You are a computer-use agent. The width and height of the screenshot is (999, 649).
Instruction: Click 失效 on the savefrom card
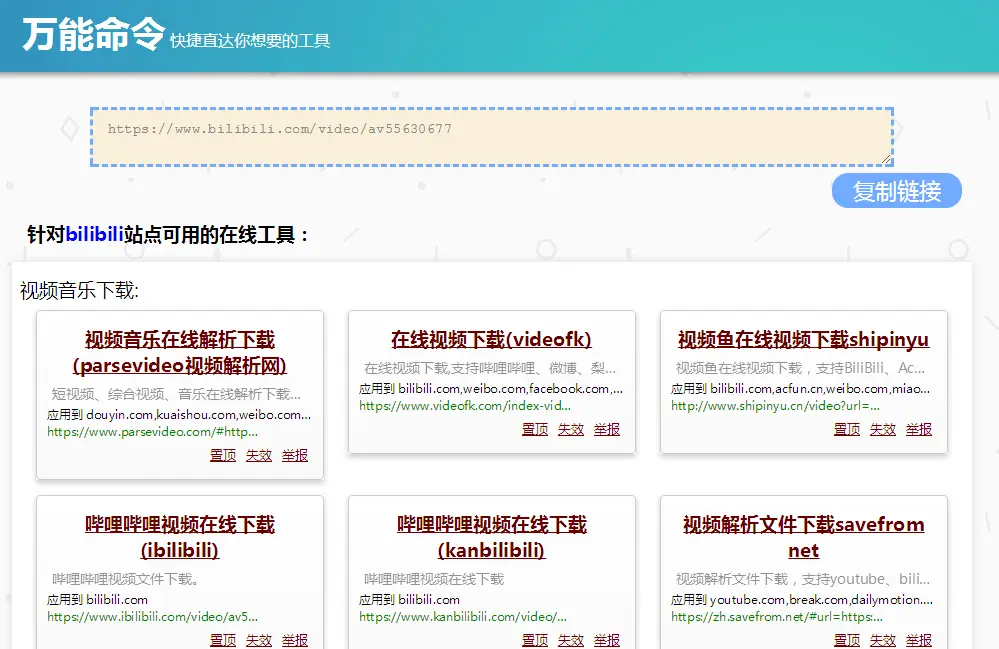coord(883,640)
